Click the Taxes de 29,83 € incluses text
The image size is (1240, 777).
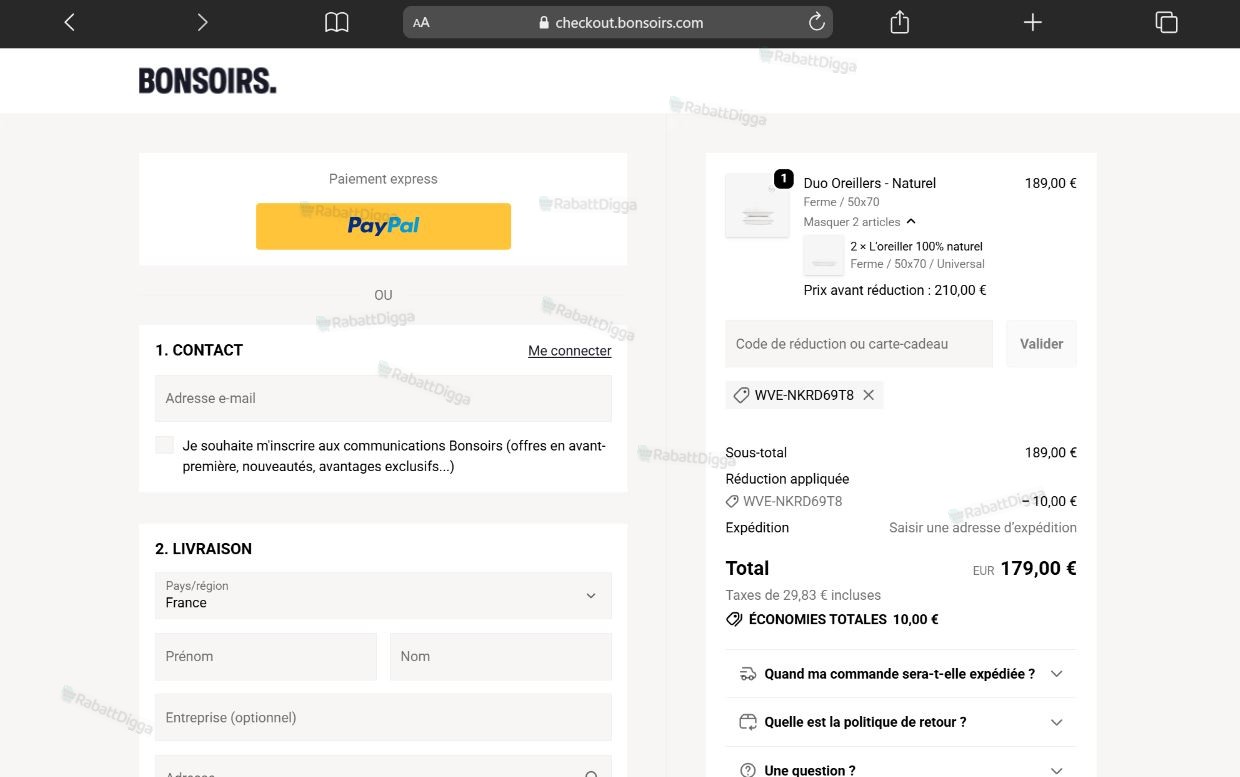click(803, 595)
